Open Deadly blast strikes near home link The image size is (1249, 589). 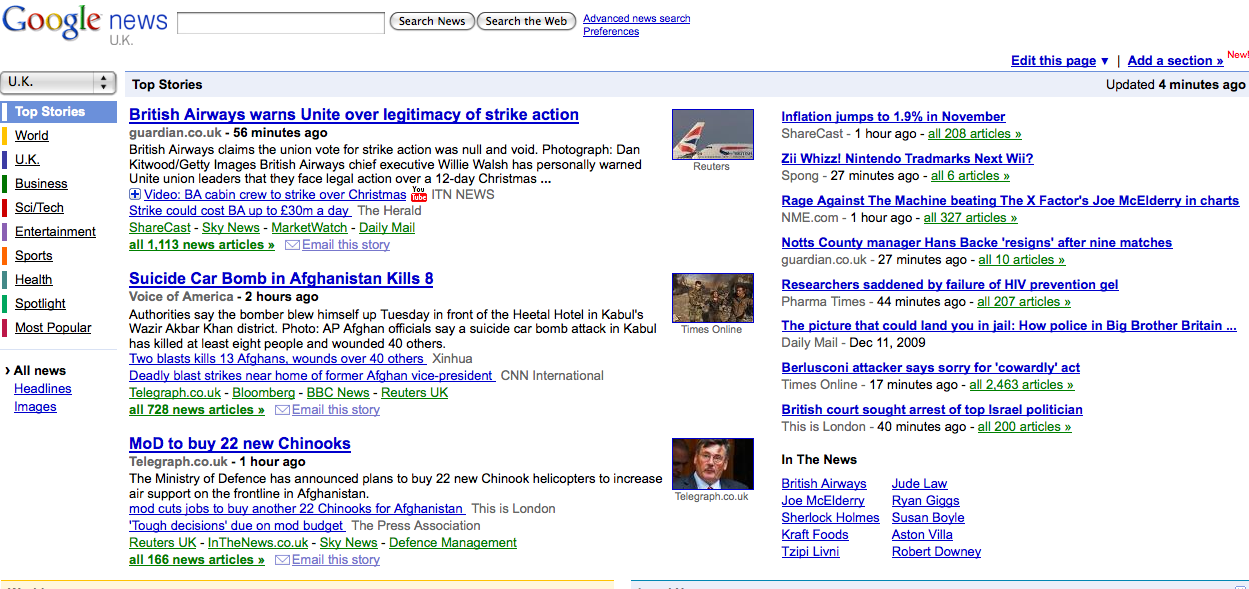pos(312,376)
